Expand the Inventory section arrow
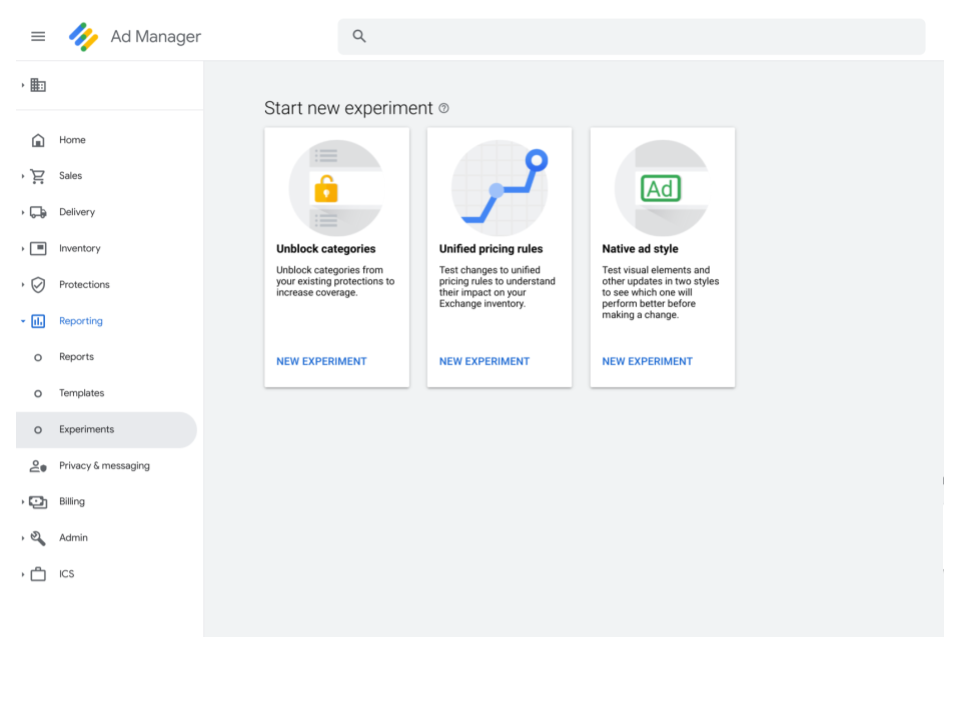Viewport: 960px width, 720px height. [23, 249]
